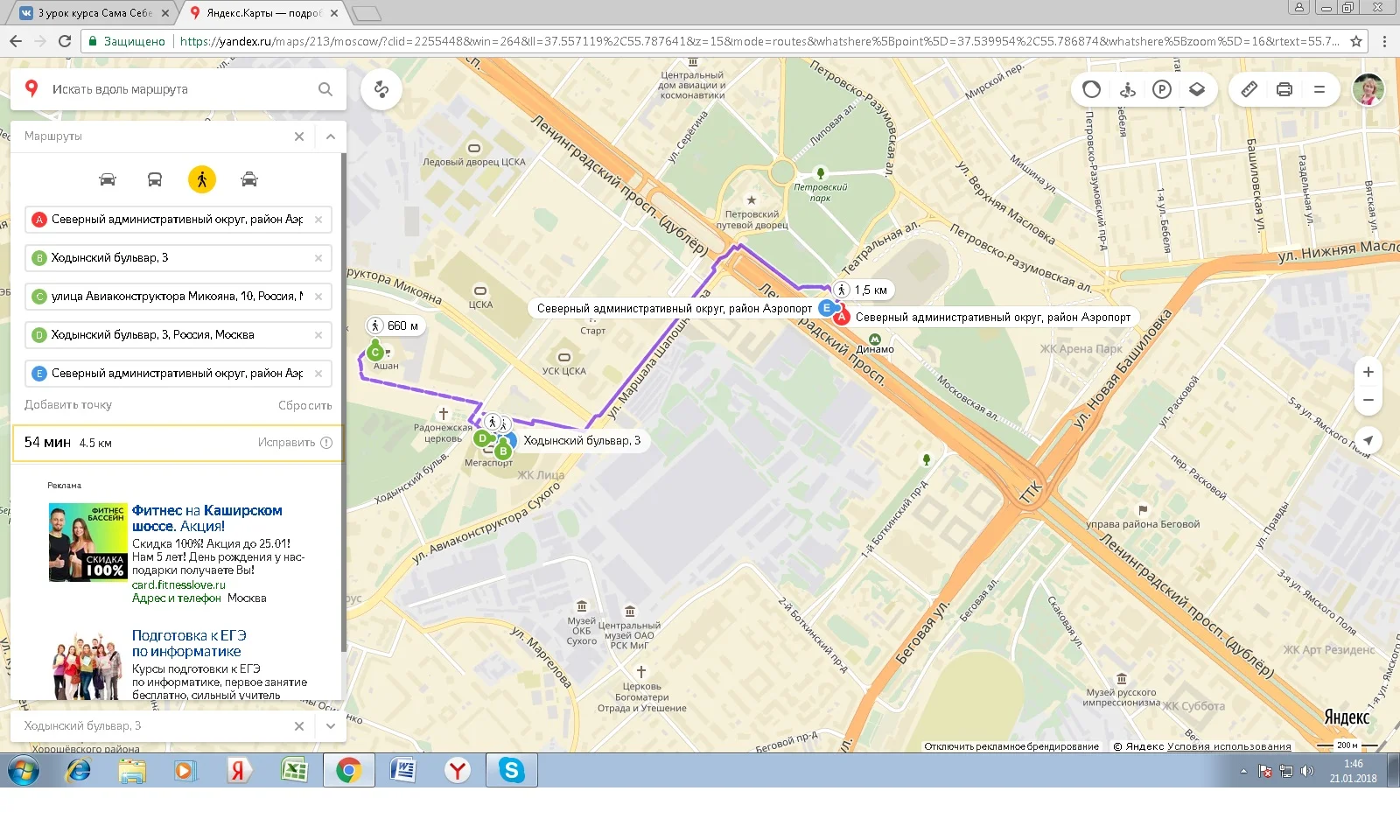Click the search magnifier in the route search box
The image size is (1400, 840).
click(325, 89)
